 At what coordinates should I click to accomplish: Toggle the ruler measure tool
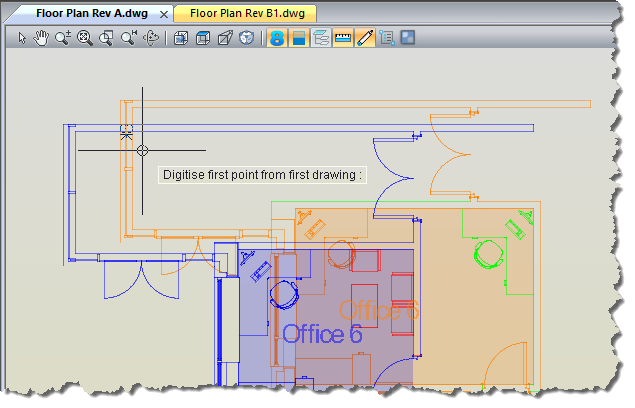click(x=343, y=38)
